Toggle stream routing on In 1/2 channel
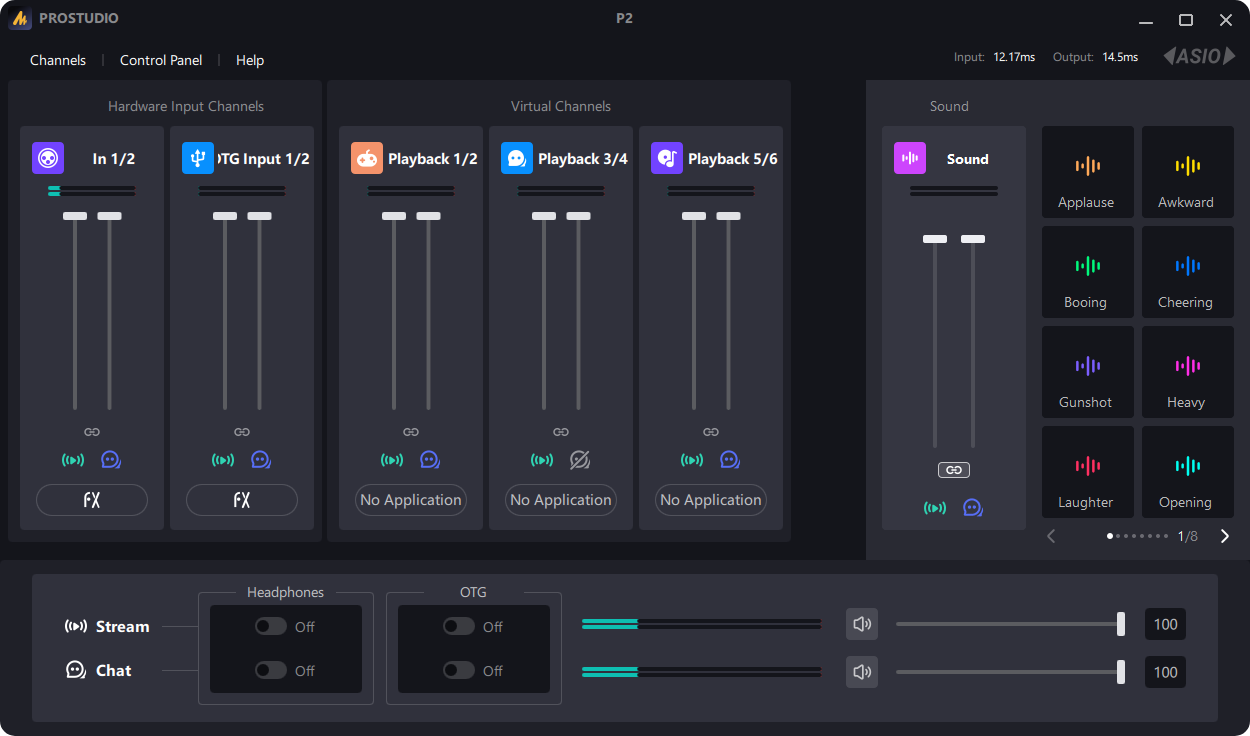This screenshot has width=1250, height=736. [x=73, y=460]
